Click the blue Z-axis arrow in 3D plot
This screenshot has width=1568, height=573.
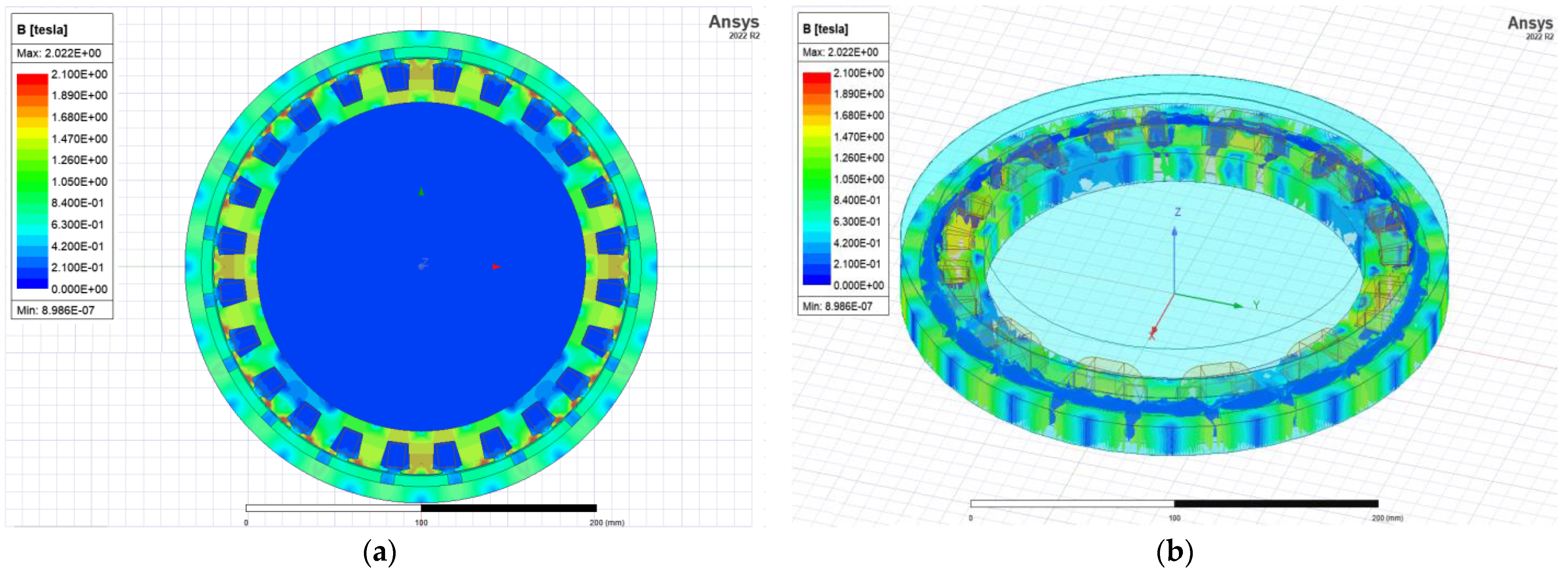(1174, 231)
